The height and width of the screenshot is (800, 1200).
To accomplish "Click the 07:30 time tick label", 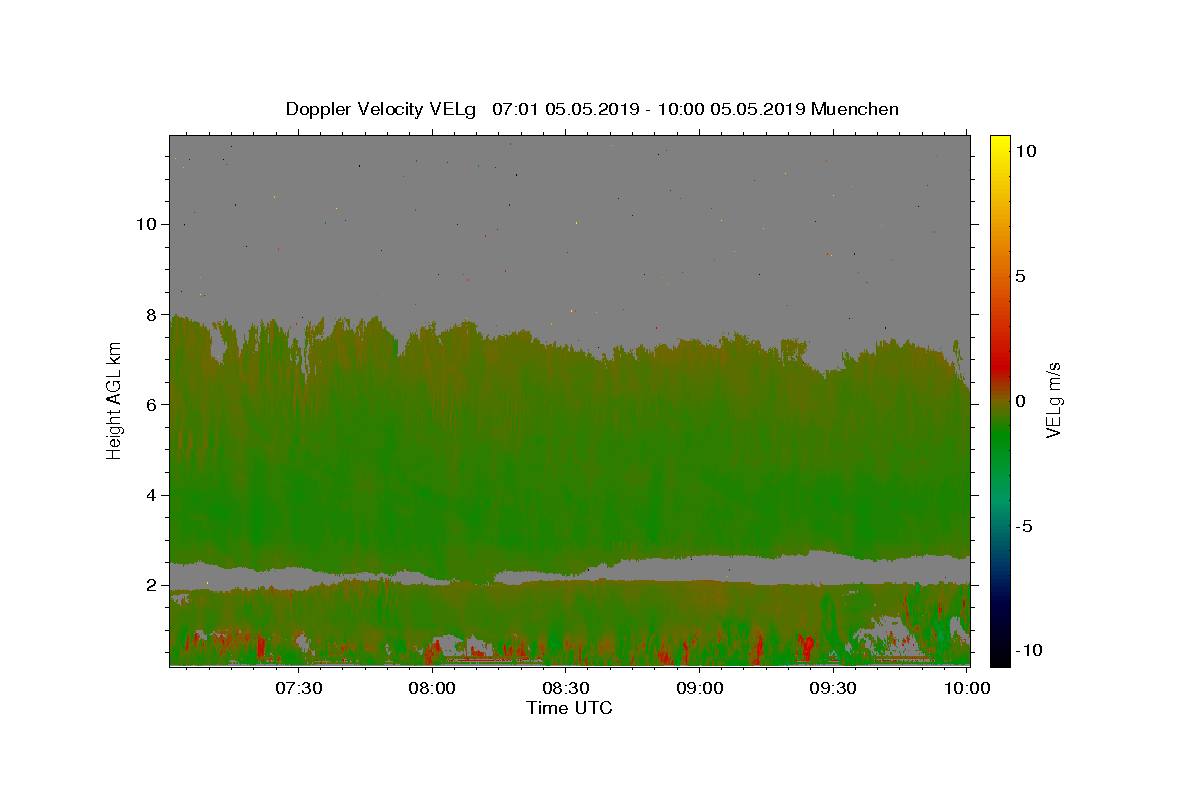I will point(299,688).
